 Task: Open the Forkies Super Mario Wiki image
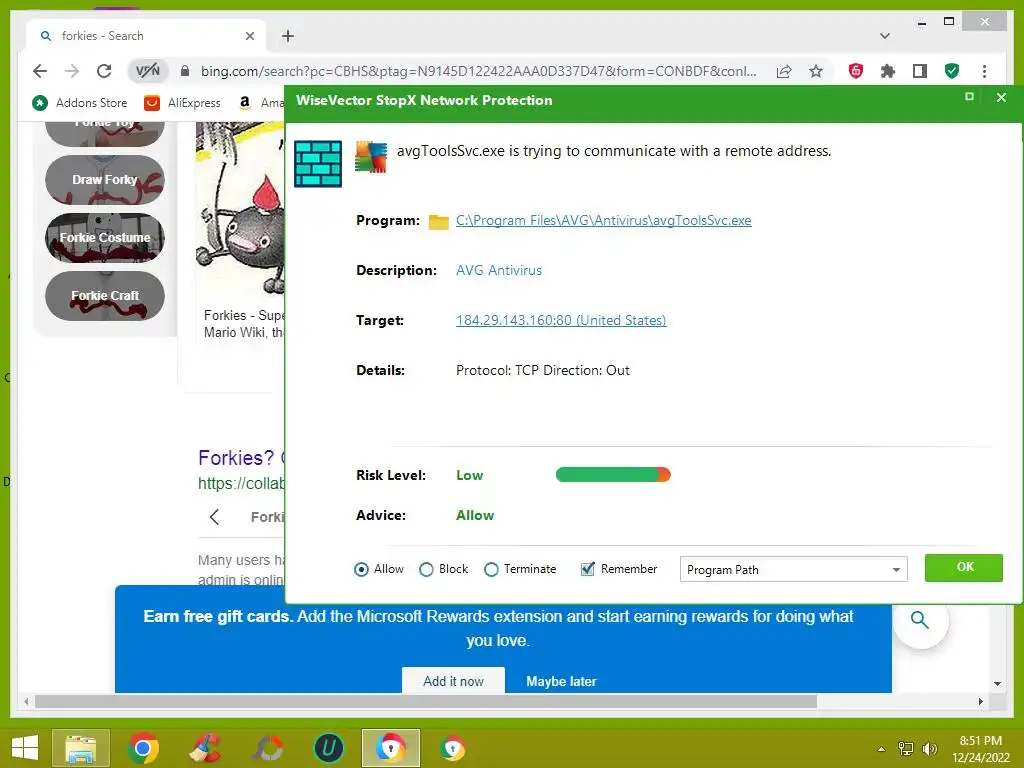coord(240,208)
